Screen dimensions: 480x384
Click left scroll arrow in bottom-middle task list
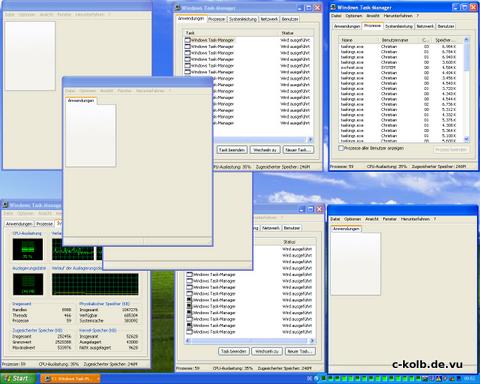coord(188,341)
